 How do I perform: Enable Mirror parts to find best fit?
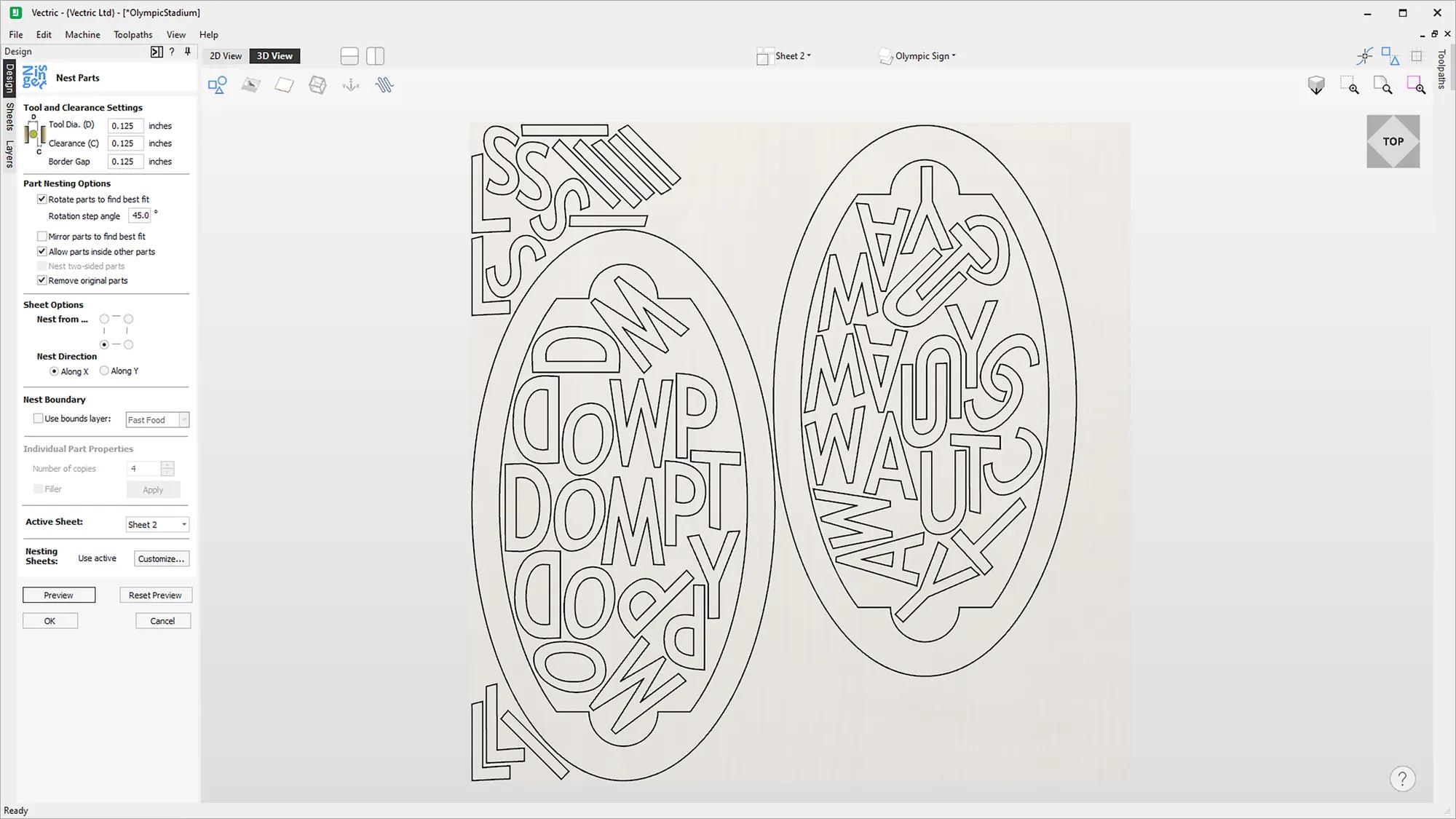click(42, 236)
